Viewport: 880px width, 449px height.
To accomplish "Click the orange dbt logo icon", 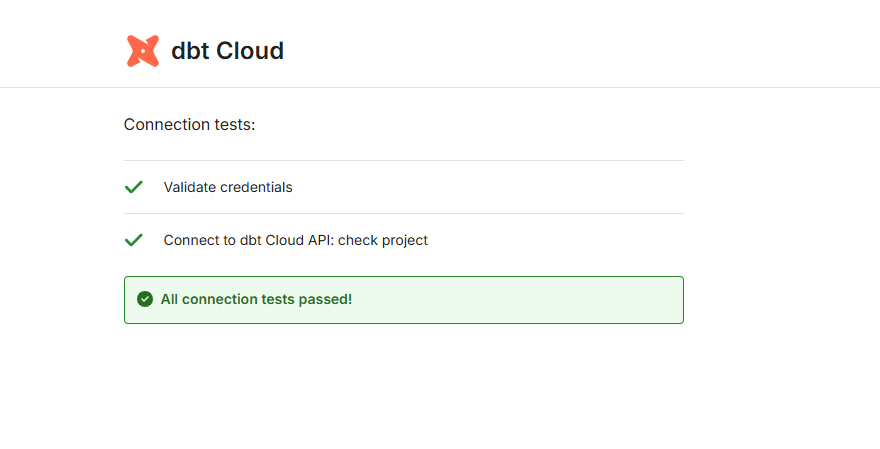I will coord(143,51).
